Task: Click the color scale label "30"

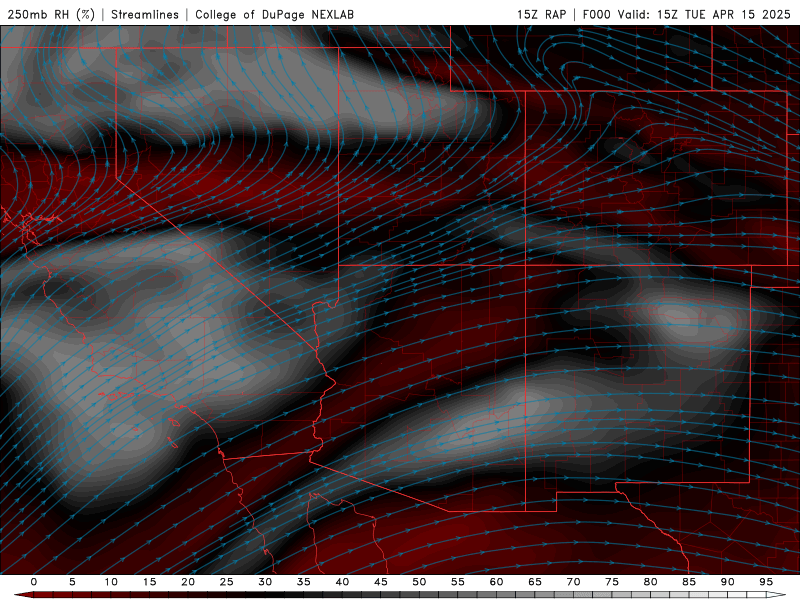Action: pos(265,582)
